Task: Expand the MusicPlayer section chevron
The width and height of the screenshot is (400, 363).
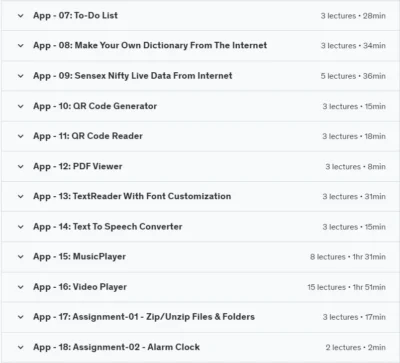Action: (21, 257)
